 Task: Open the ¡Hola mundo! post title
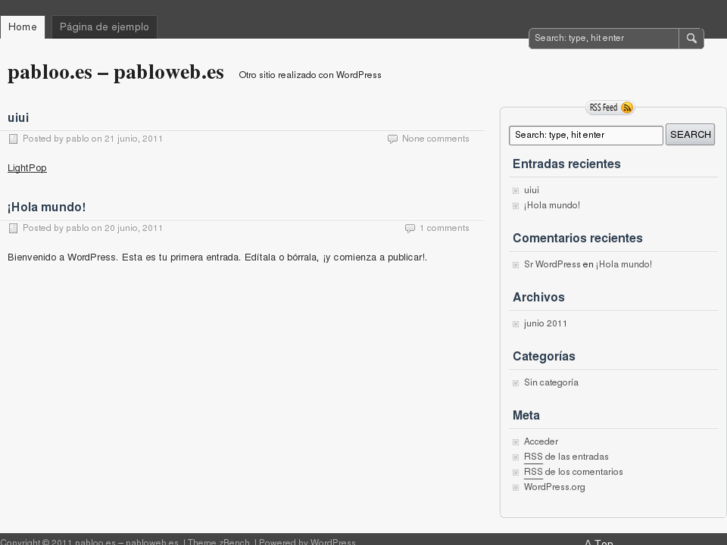46,207
